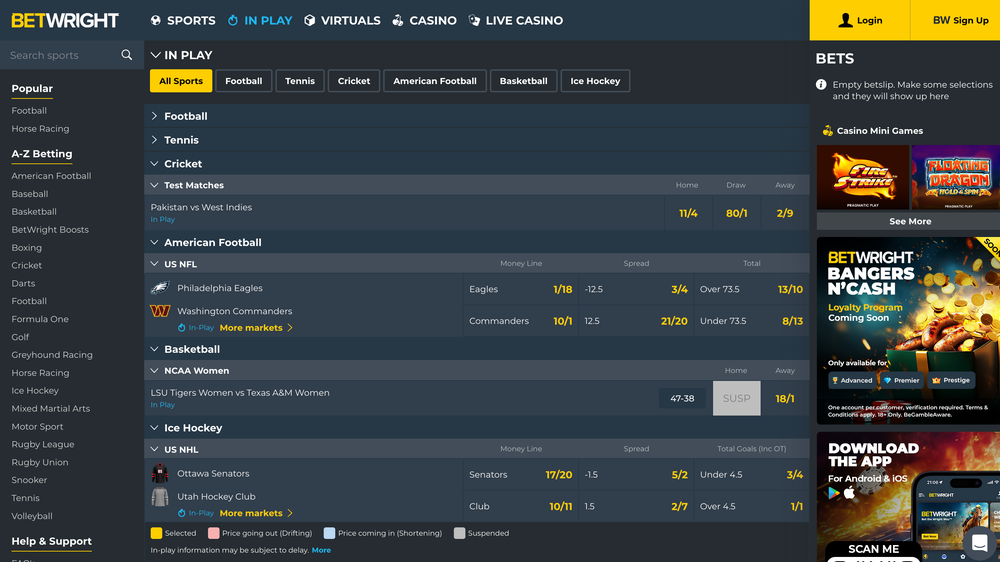Click Google Play store icon in app banner
This screenshot has width=1000, height=562.
(x=834, y=493)
